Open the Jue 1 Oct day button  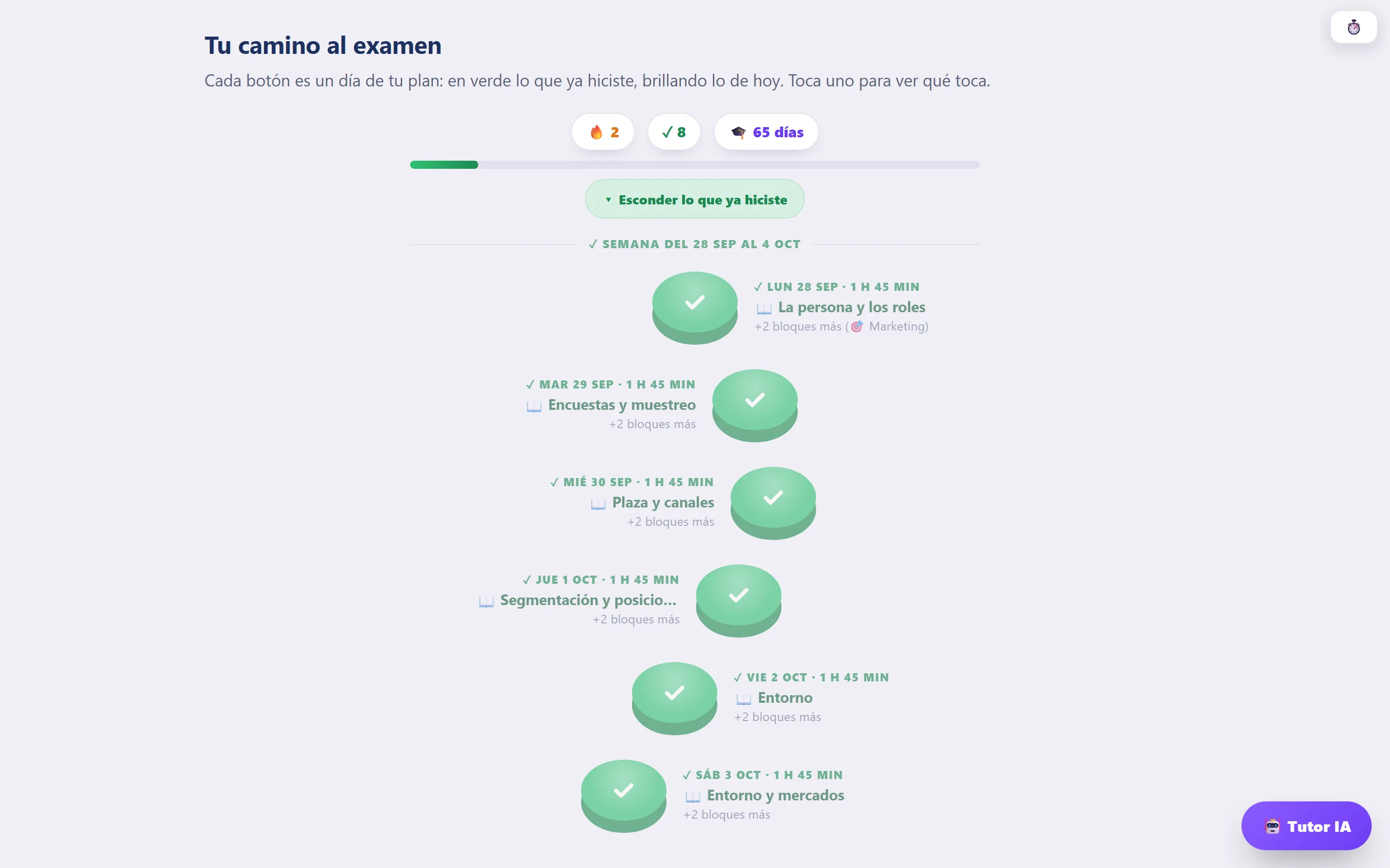pyautogui.click(x=739, y=601)
